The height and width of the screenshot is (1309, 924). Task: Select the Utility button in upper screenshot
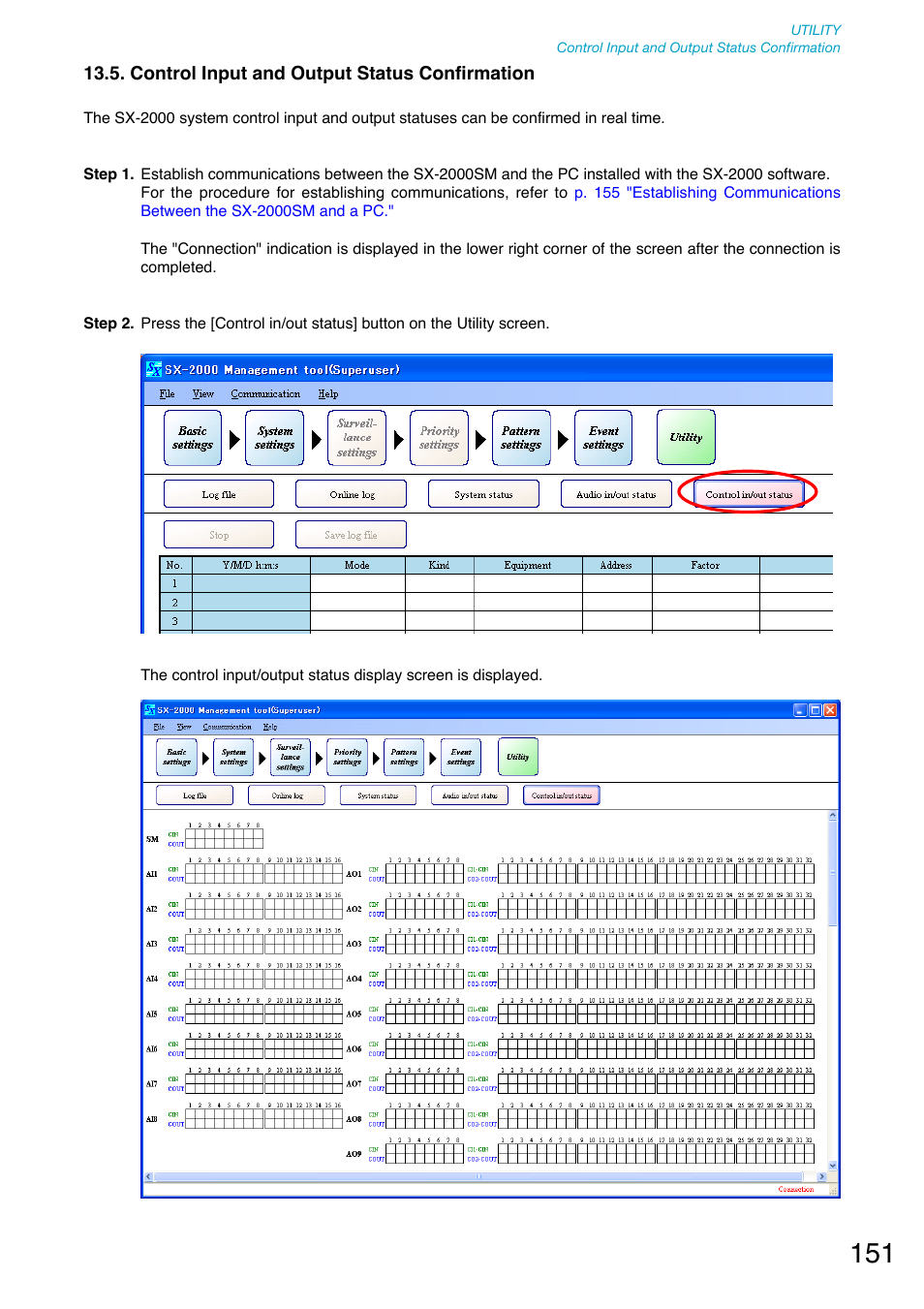coord(686,437)
